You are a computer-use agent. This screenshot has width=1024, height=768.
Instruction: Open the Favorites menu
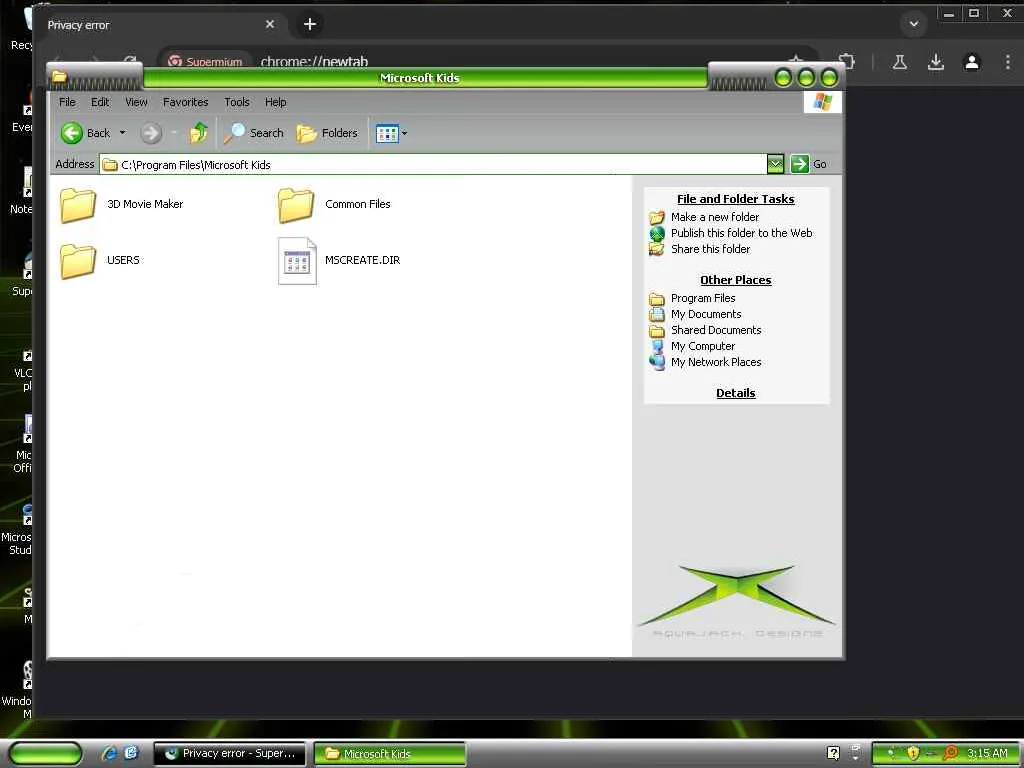[185, 102]
